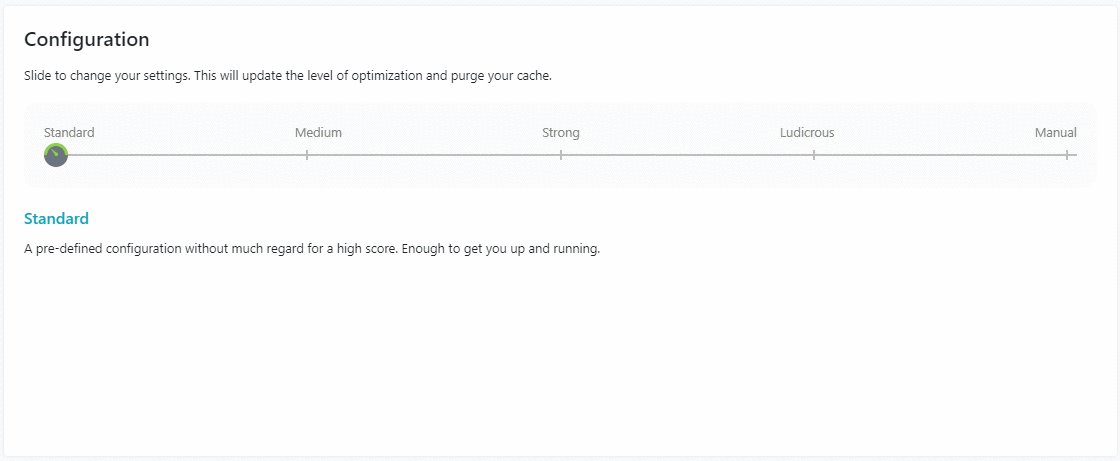Click the Manual tick mark on slider
Viewport: 1120px width, 461px height.
coord(1067,155)
